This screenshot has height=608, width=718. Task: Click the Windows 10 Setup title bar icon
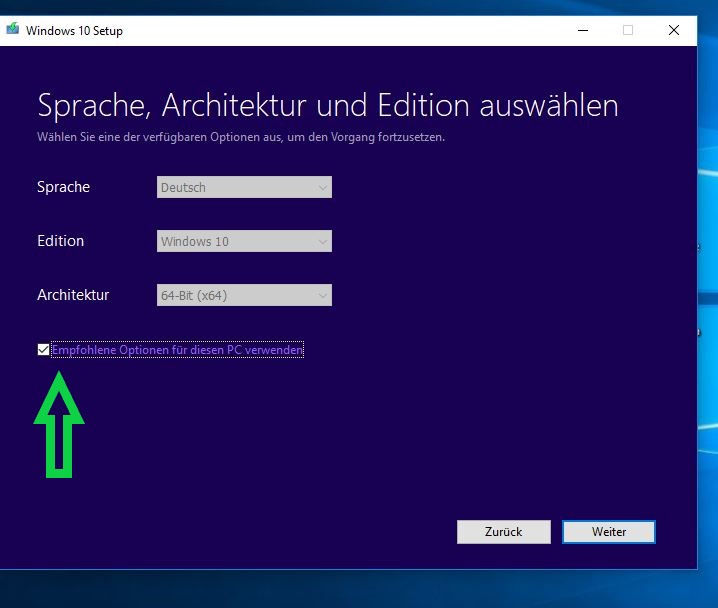pos(12,29)
